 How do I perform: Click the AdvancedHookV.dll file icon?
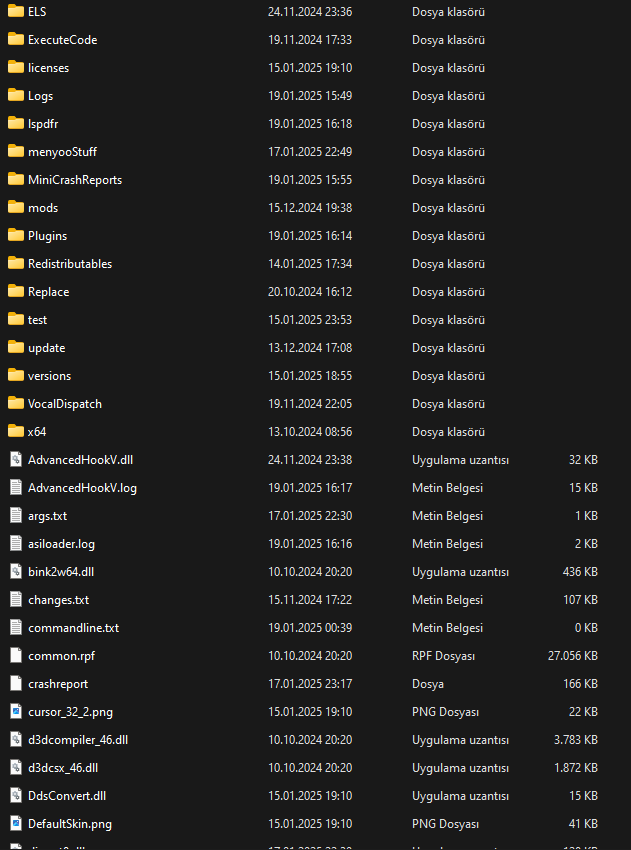[x=15, y=460]
